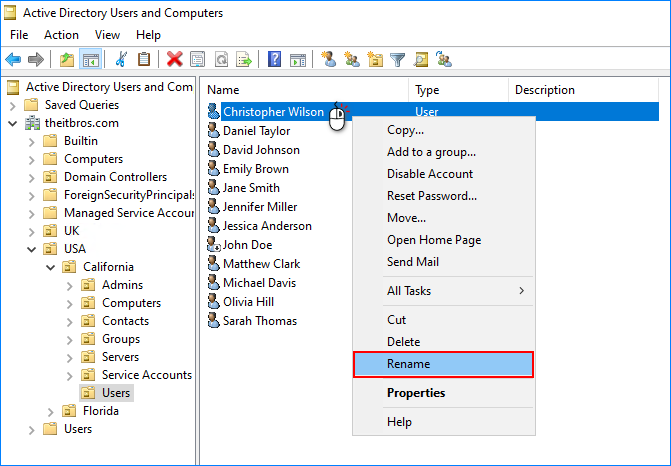Open the All Tasks submenu

[443, 291]
